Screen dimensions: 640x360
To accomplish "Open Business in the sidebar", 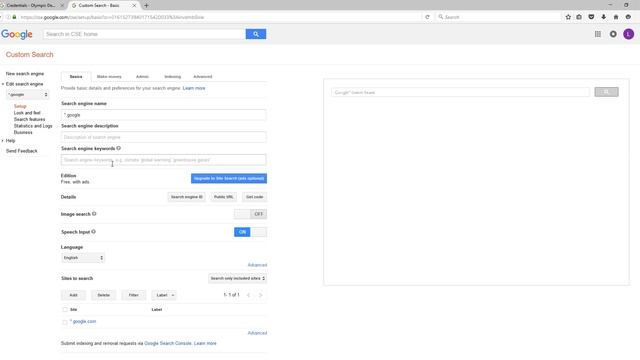I will pos(23,132).
